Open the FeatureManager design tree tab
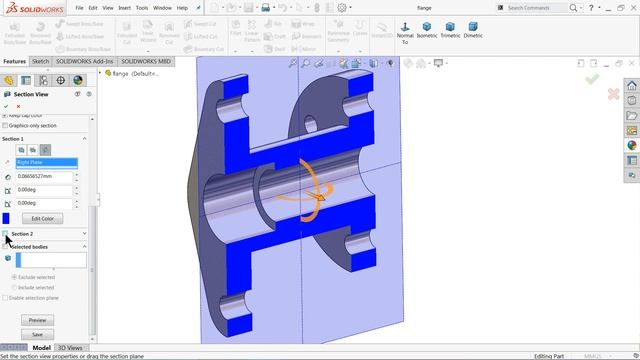 (9, 80)
